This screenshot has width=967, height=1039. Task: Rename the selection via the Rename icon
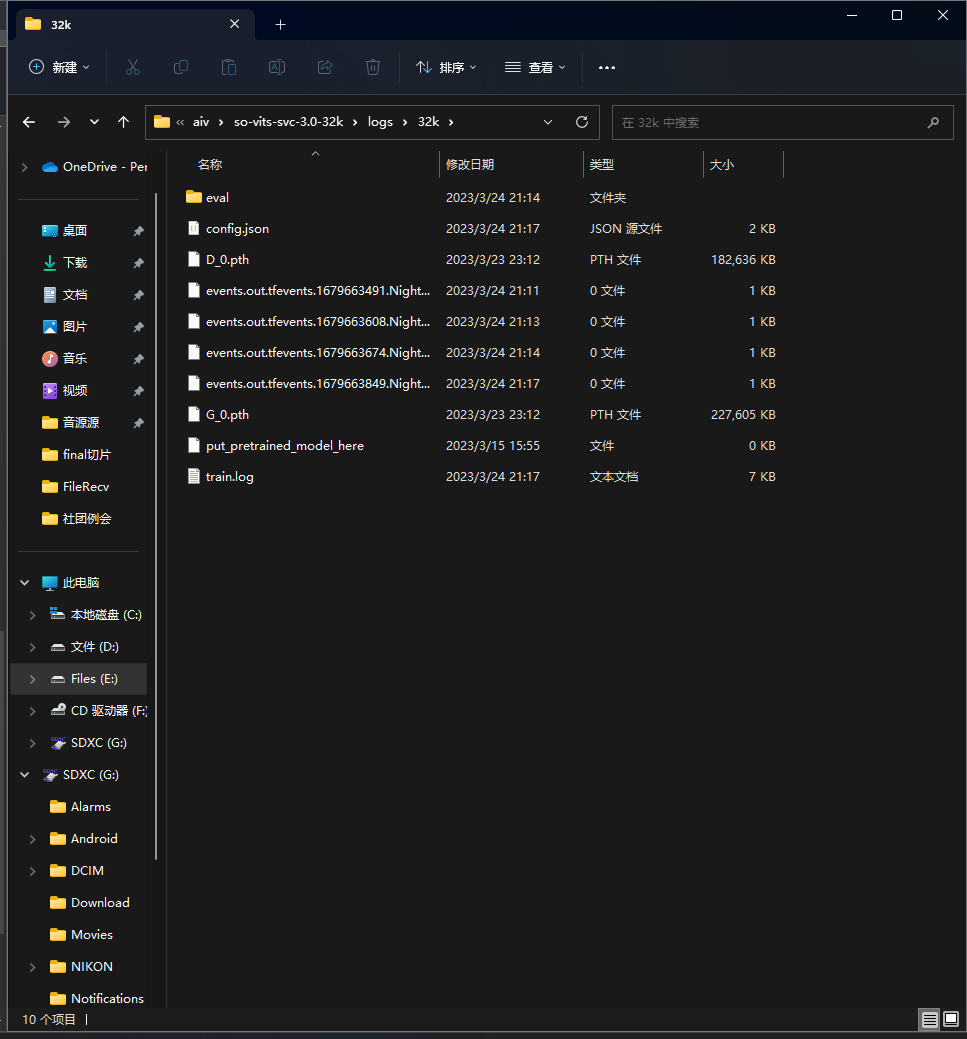point(276,67)
